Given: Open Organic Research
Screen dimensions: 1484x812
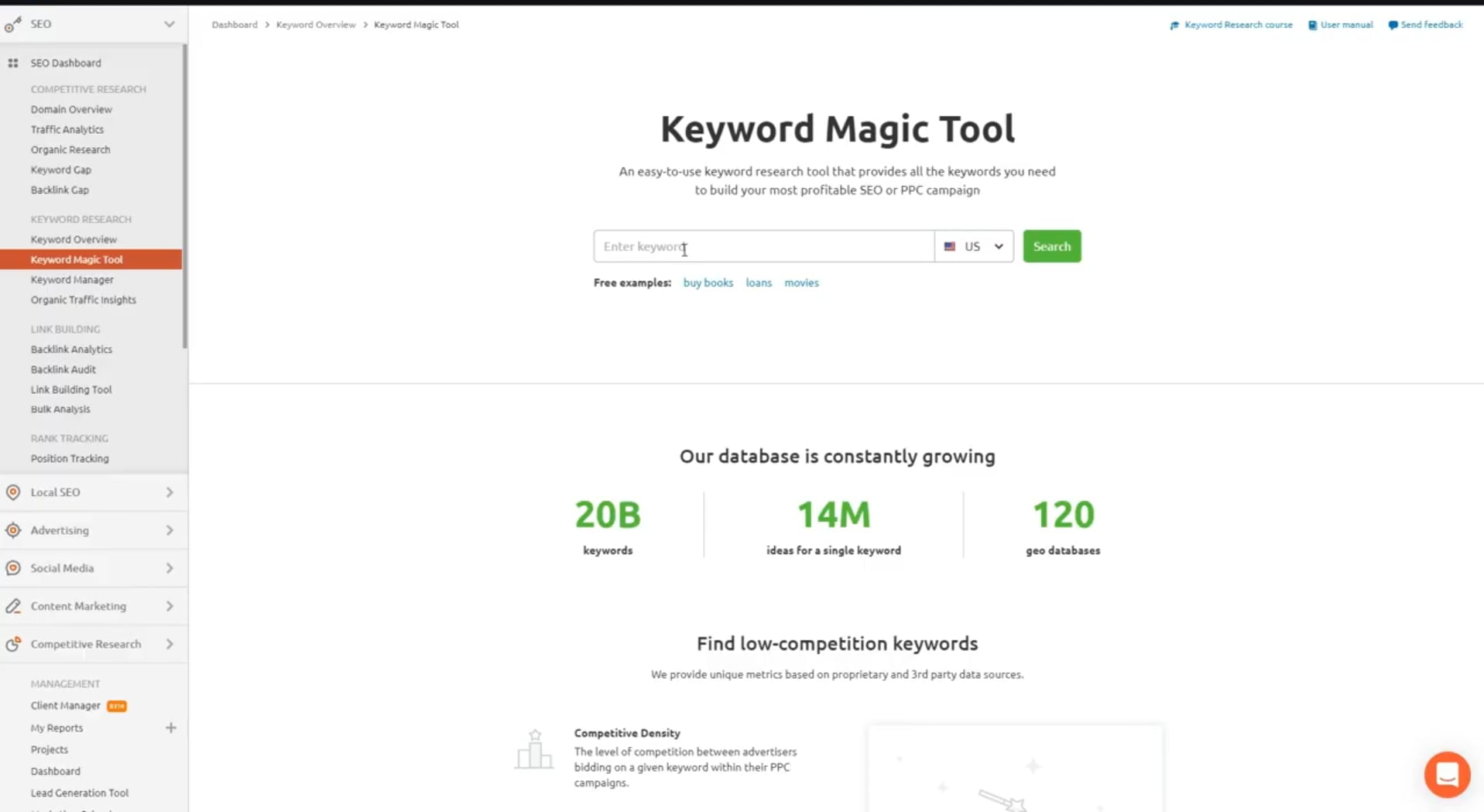Looking at the screenshot, I should pos(70,149).
